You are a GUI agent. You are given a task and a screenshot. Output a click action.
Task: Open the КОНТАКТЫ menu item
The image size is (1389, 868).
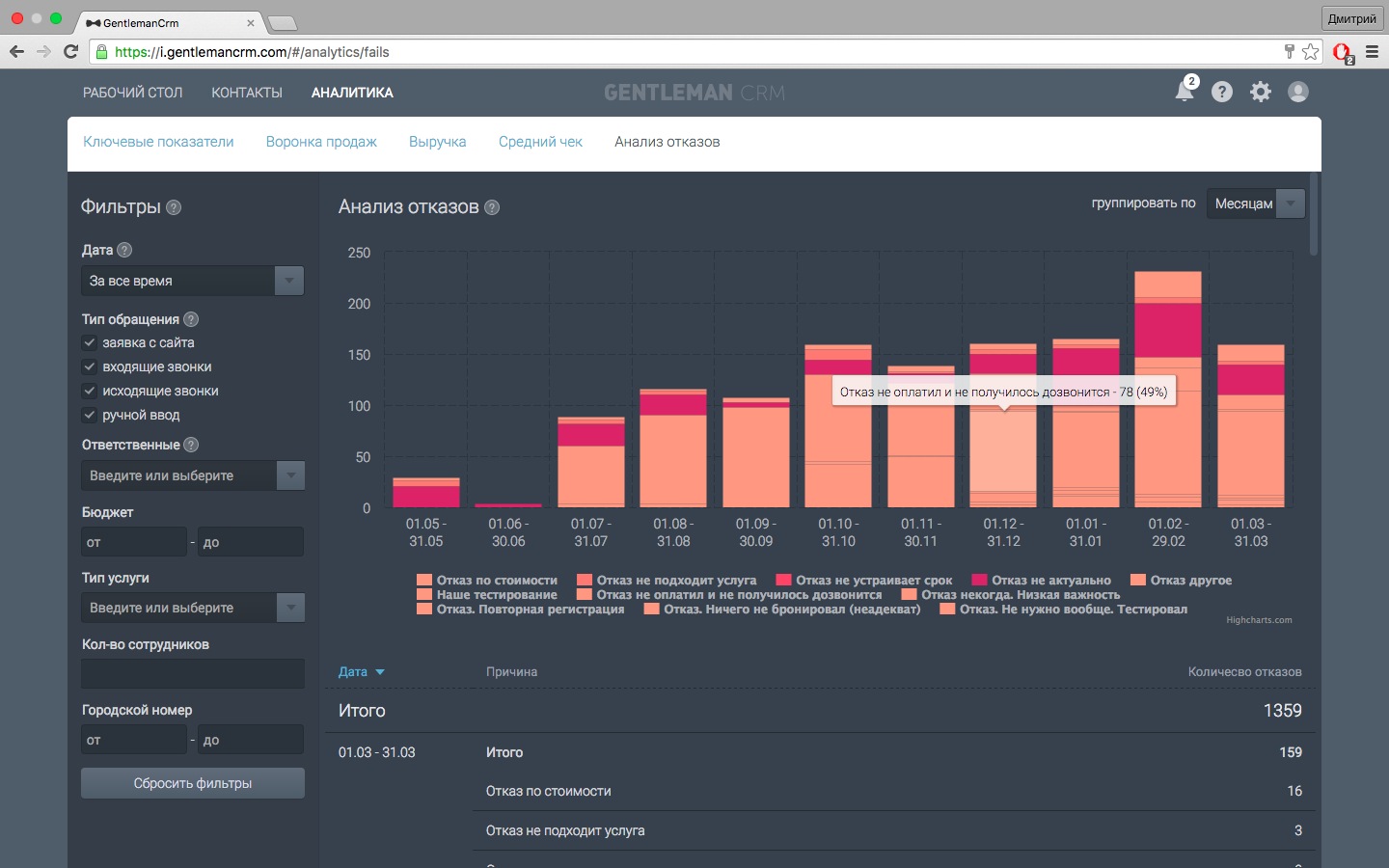point(247,93)
